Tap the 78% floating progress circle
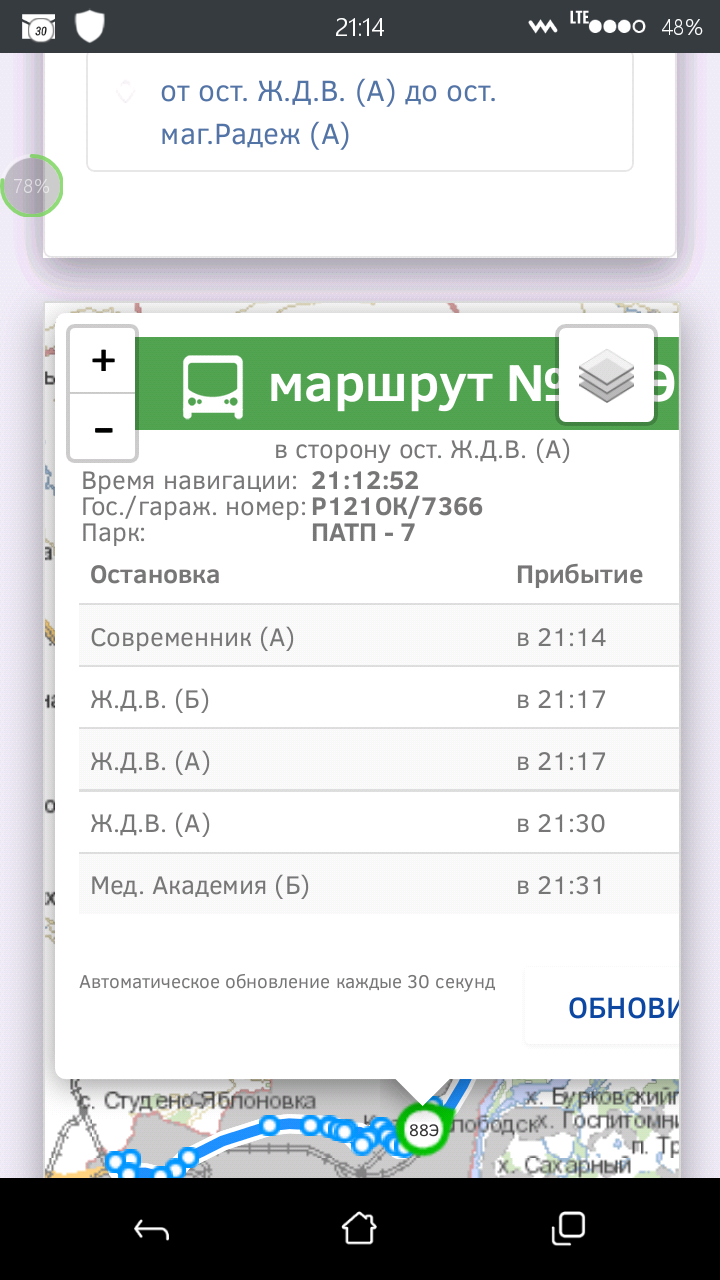The width and height of the screenshot is (720, 1280). click(x=31, y=186)
